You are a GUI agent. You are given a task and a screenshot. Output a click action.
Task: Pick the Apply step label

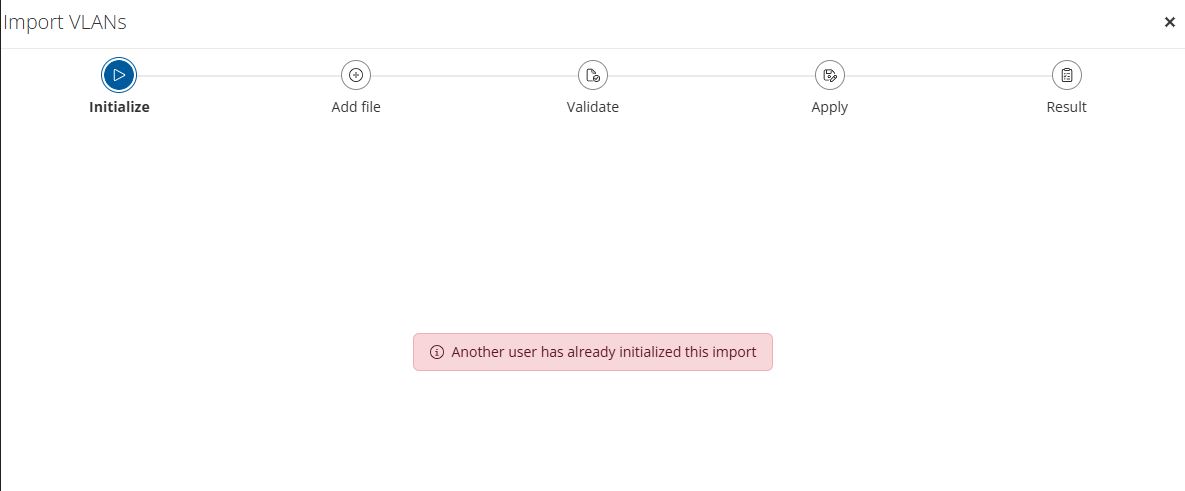[x=830, y=107]
